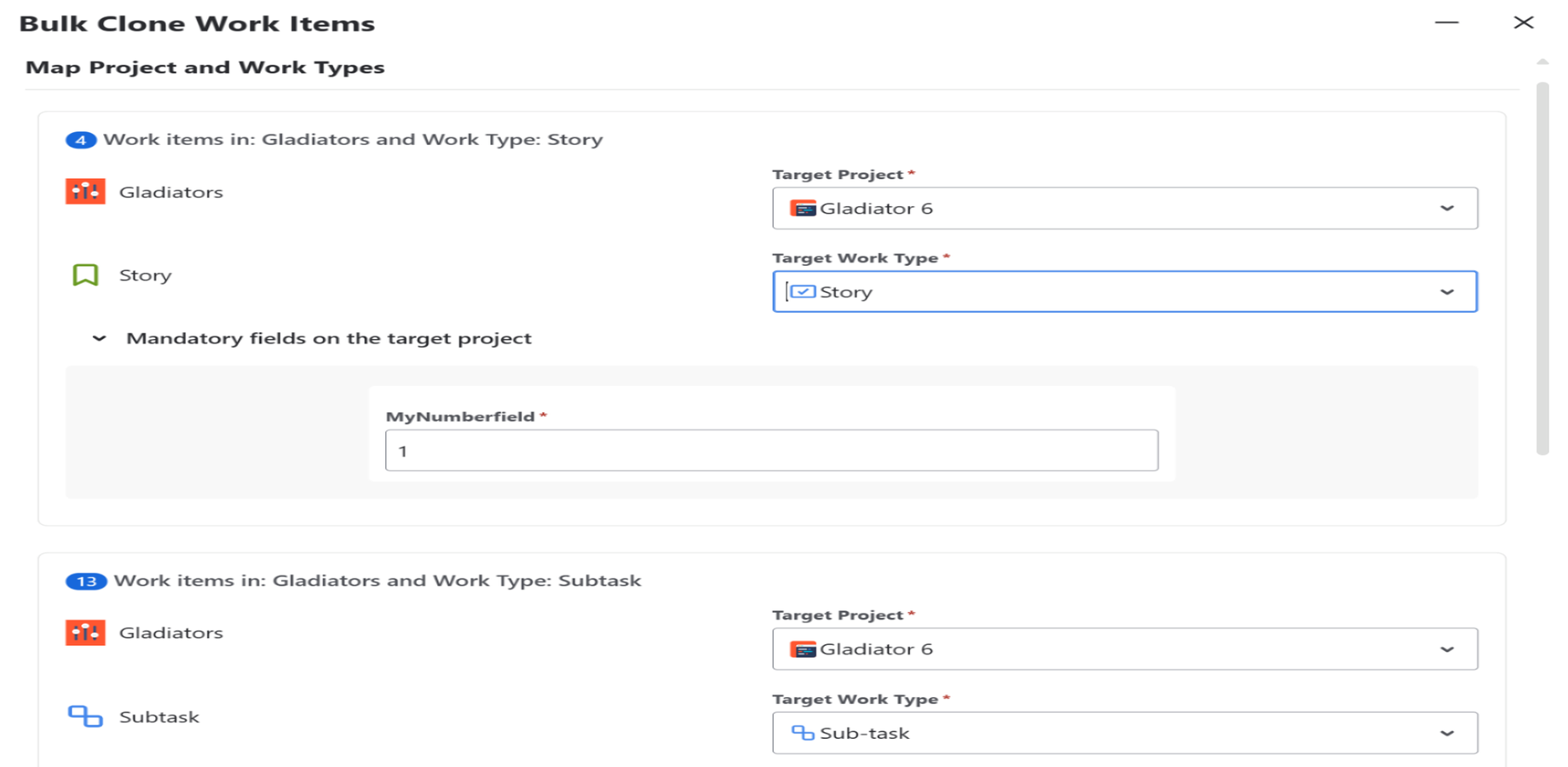The width and height of the screenshot is (1568, 767).
Task: Click the Story label in the first mapping row
Action: tap(145, 274)
